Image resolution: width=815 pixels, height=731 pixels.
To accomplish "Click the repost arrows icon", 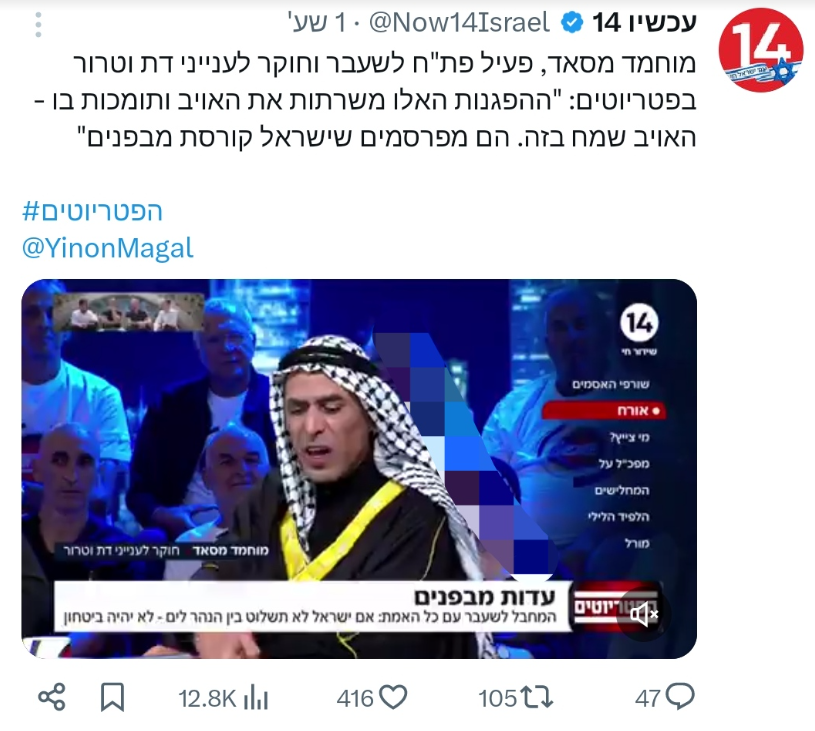I will click(x=537, y=698).
